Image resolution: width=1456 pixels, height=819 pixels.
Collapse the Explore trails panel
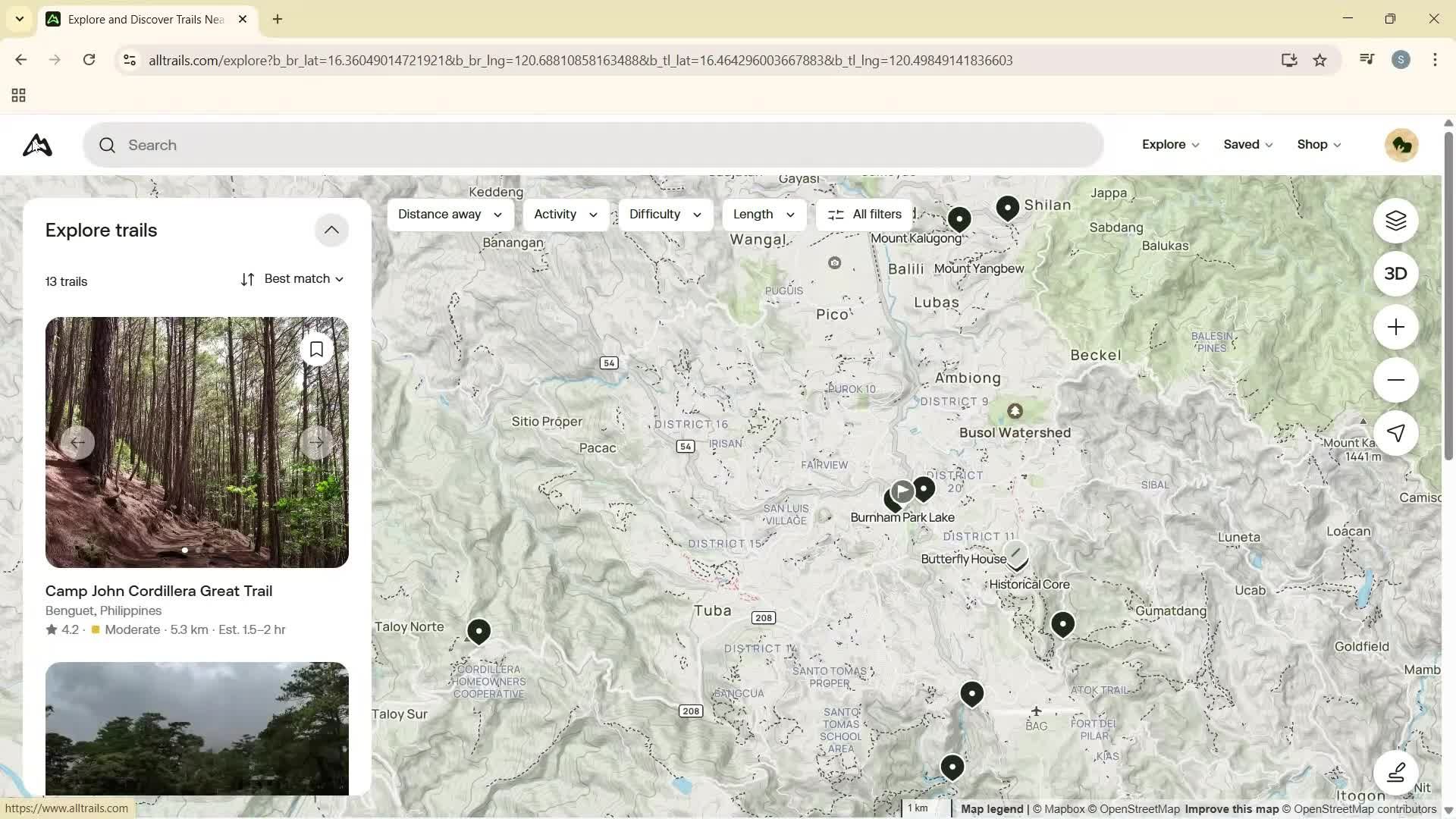coord(331,230)
